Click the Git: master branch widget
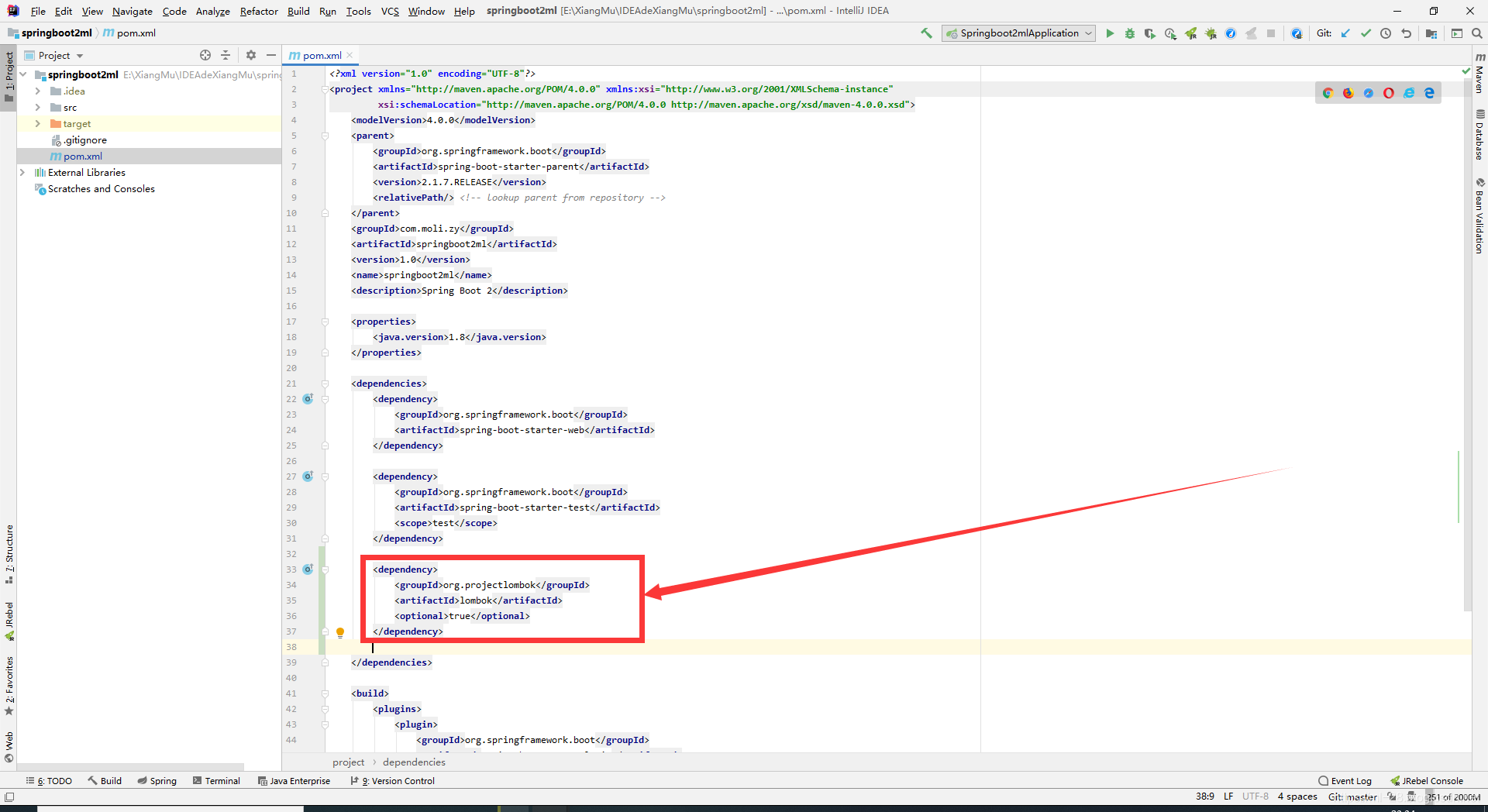This screenshot has width=1488, height=812. pos(1353,797)
